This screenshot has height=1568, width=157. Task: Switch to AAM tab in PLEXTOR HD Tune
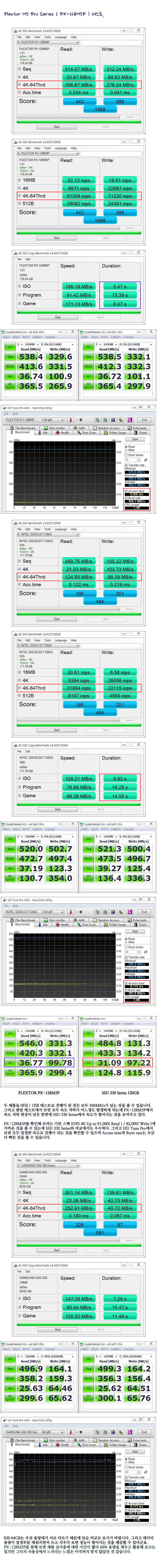pyautogui.click(x=79, y=428)
